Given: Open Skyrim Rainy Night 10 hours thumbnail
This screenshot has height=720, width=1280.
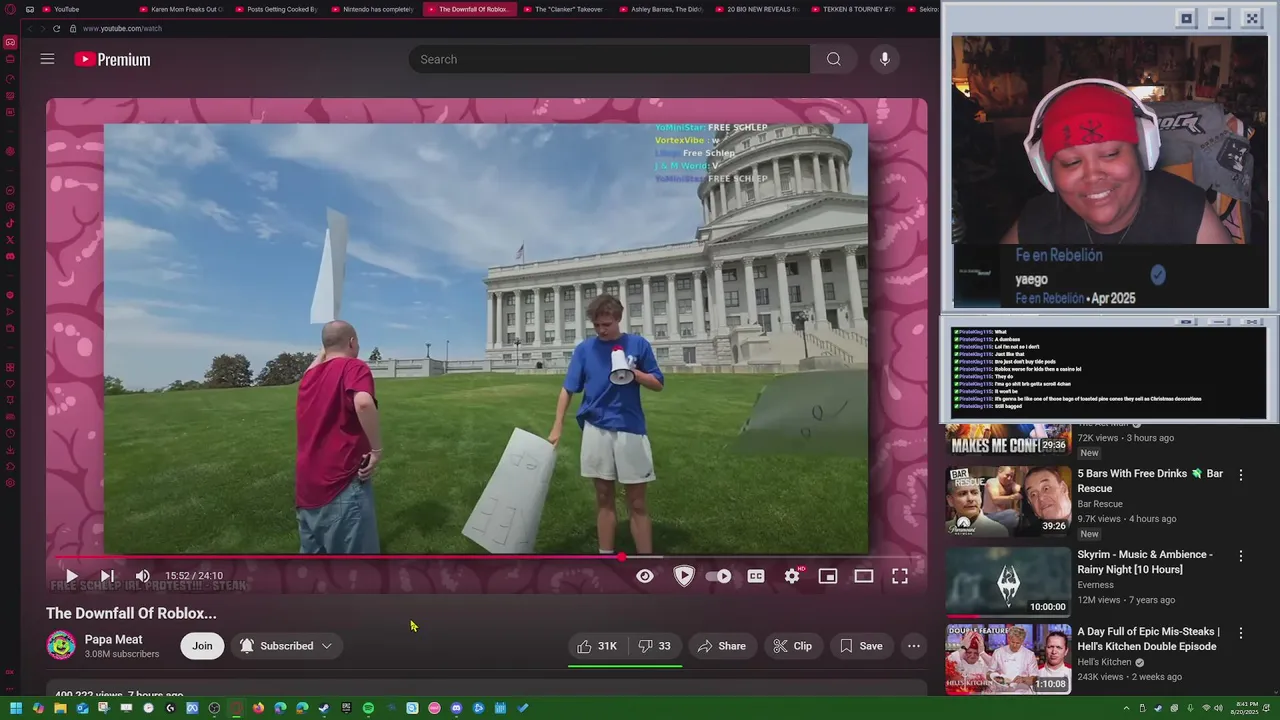Looking at the screenshot, I should coord(1008,581).
